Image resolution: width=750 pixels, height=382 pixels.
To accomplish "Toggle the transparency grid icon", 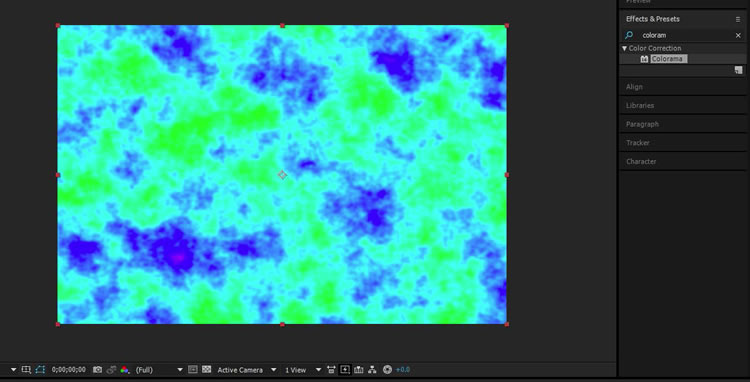I will (206, 370).
